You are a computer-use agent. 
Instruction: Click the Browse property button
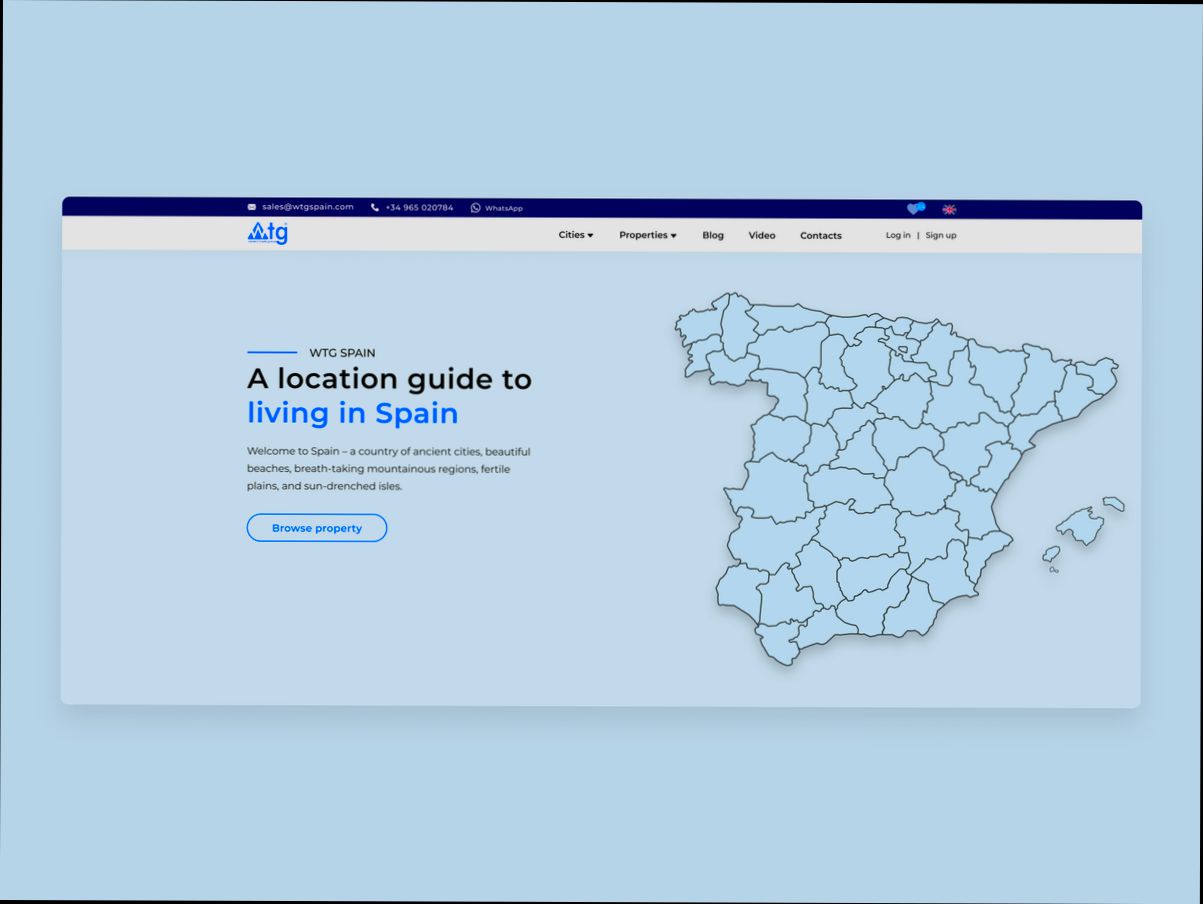click(316, 528)
